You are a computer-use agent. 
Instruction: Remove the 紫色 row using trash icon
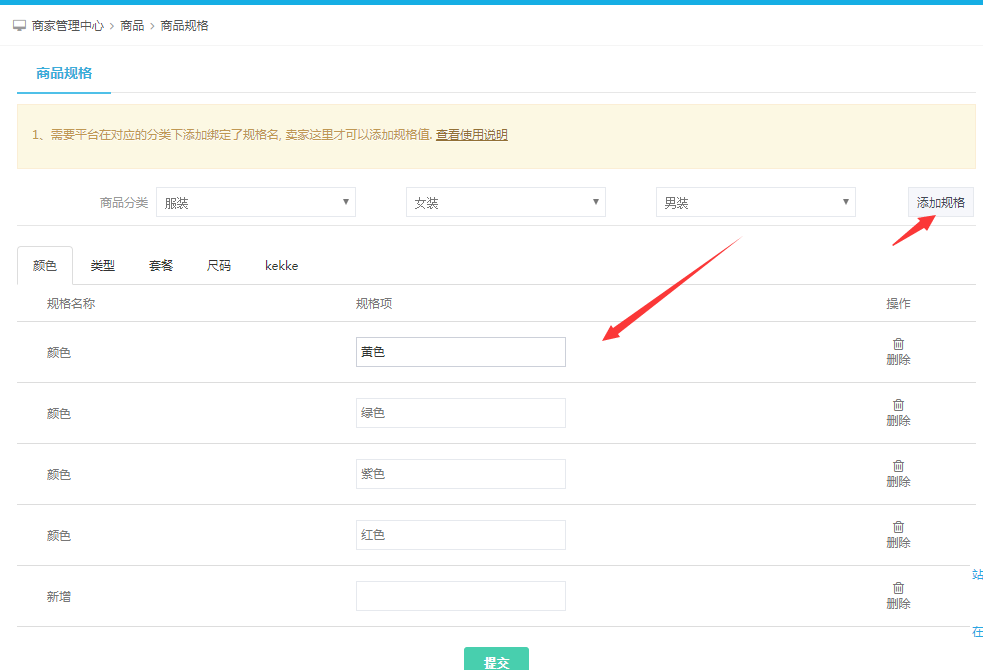898,466
